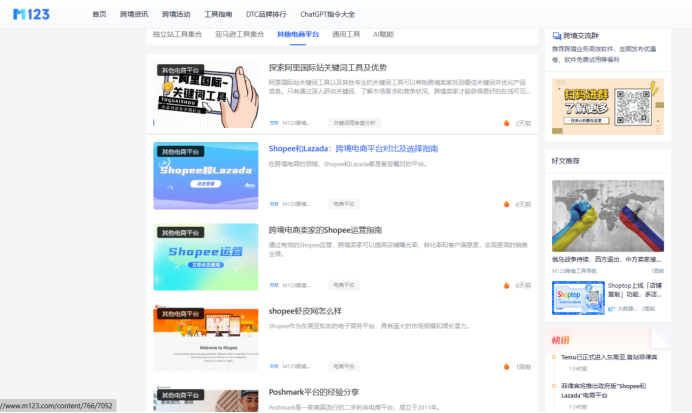Click 电商平台 tag under Shopee和Lazada article

[344, 204]
